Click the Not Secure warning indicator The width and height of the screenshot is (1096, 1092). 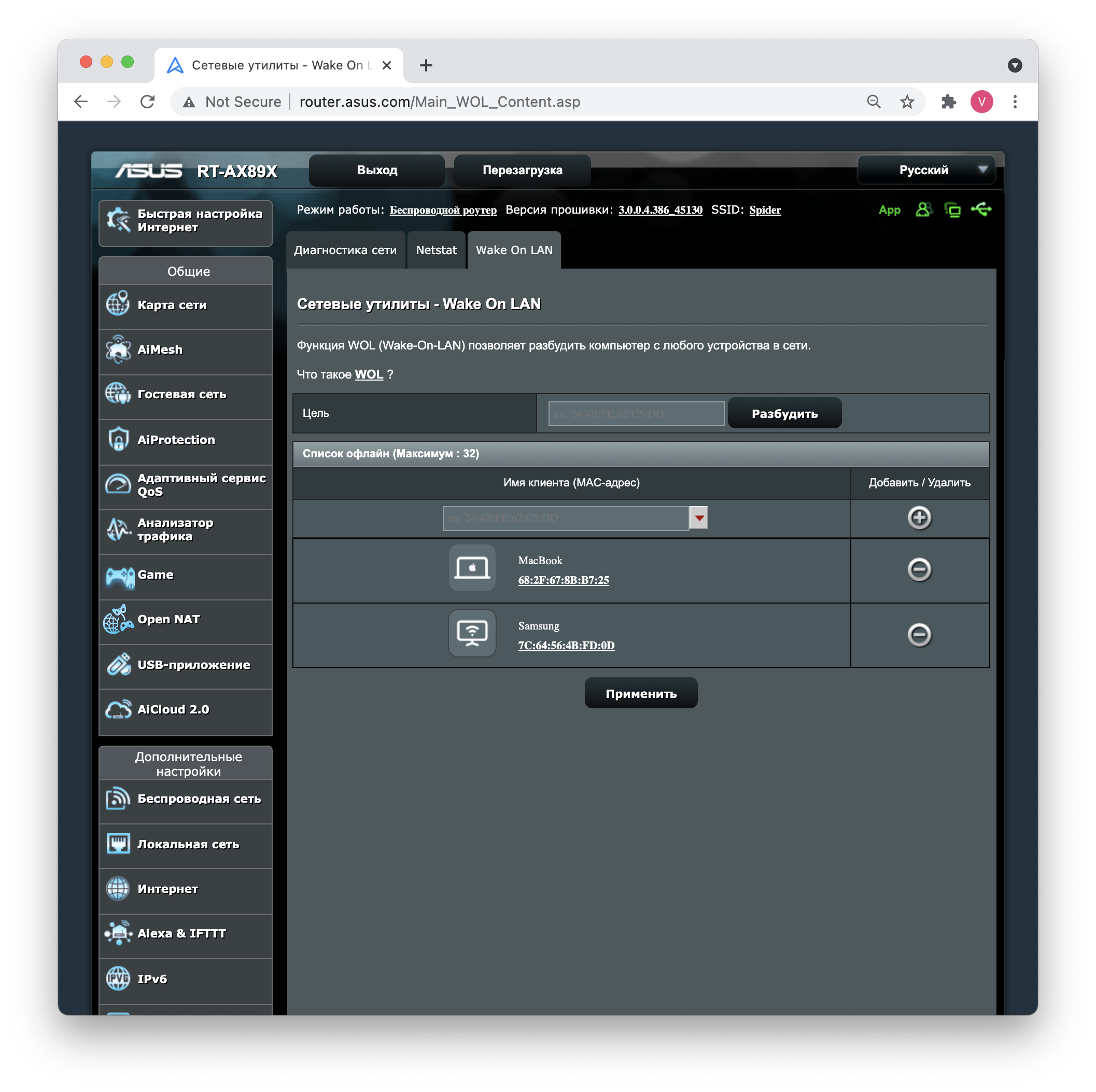click(232, 102)
